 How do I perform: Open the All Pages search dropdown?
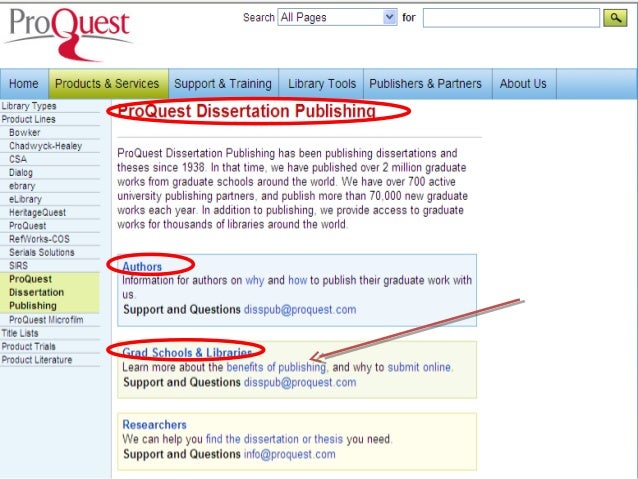point(337,17)
